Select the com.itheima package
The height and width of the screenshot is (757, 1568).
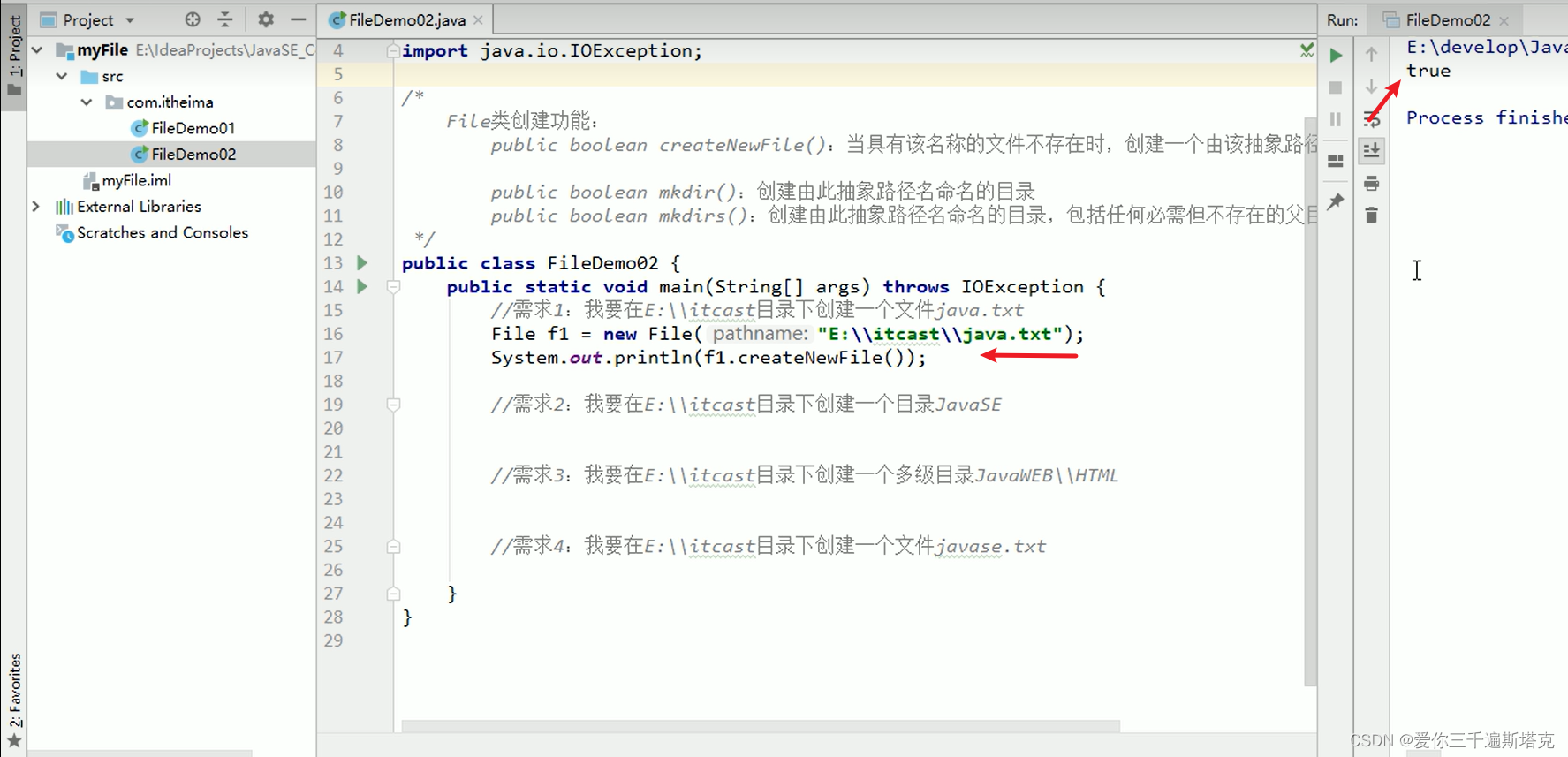tap(170, 102)
